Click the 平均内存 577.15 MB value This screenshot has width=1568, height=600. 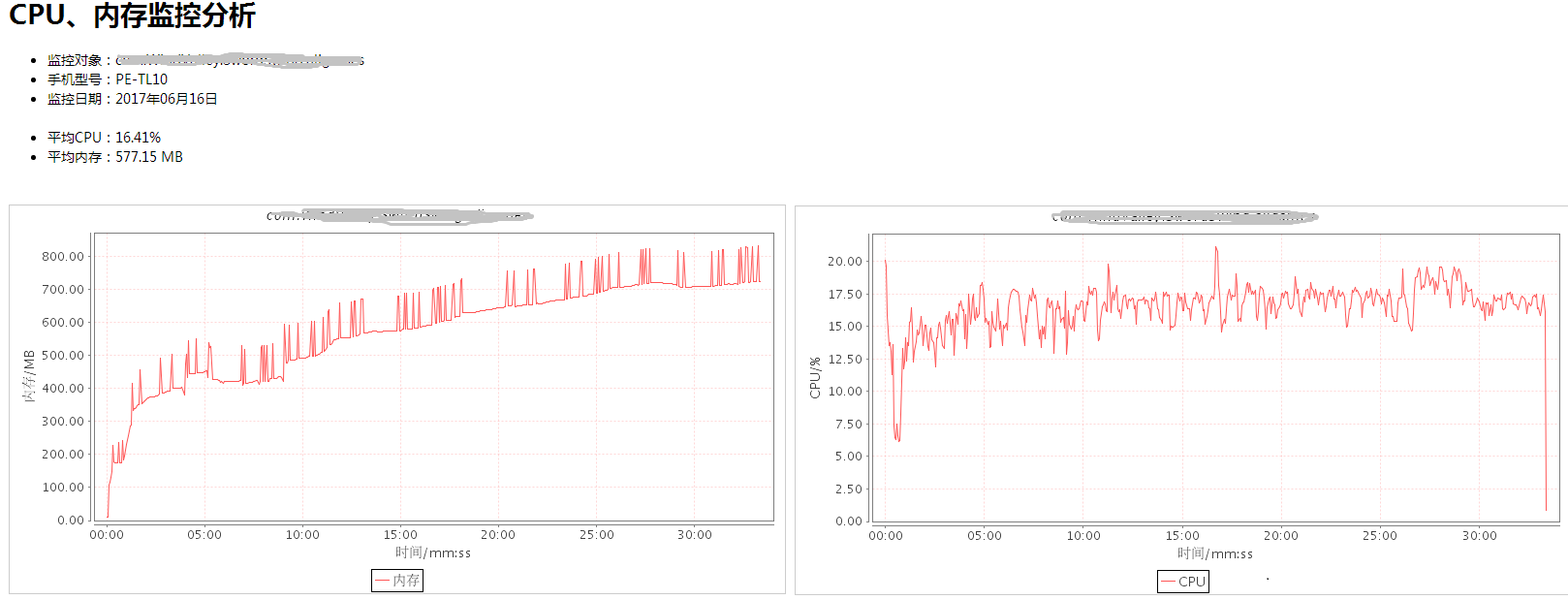tap(148, 157)
